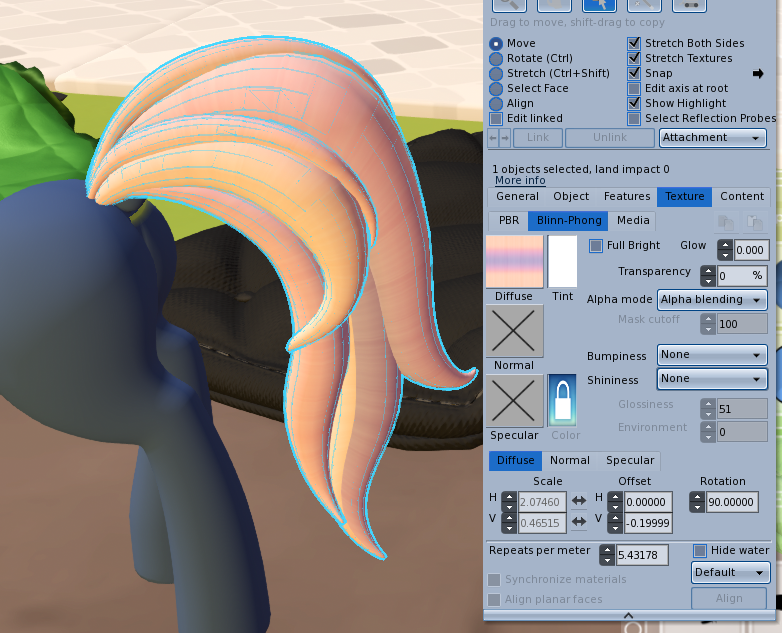Select the Move radio button

tap(496, 44)
